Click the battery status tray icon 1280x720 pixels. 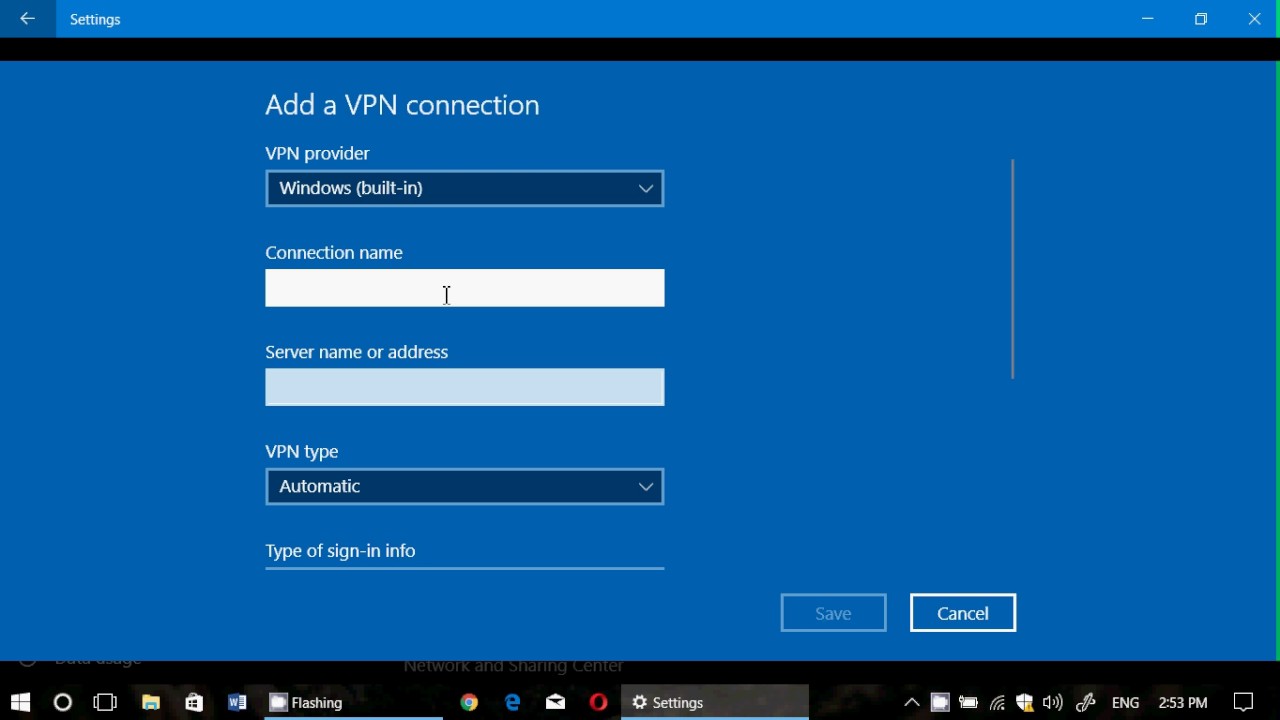(968, 703)
